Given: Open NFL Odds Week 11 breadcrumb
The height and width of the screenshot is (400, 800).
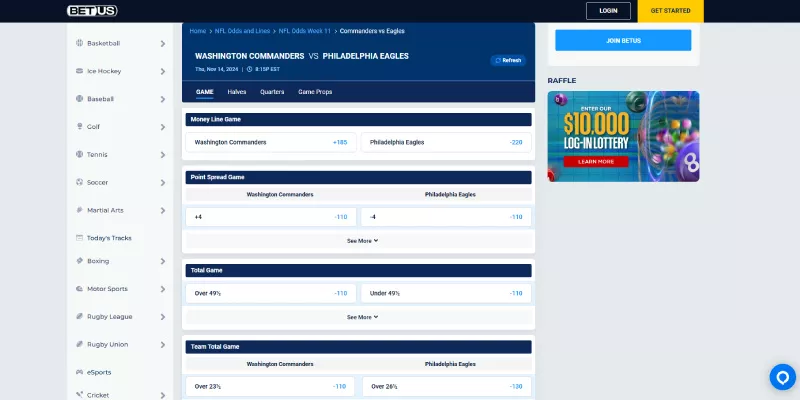Looking at the screenshot, I should pyautogui.click(x=305, y=31).
